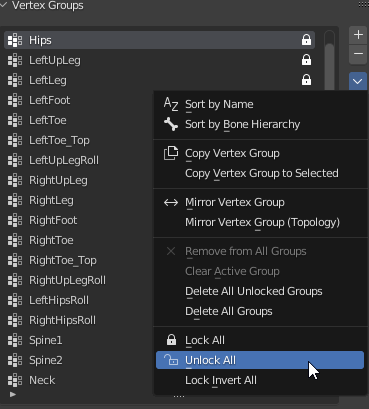Screen dimensions: 369x409
Task: Click the vertex group icon beside LeftToe_Top
Action: [15, 140]
